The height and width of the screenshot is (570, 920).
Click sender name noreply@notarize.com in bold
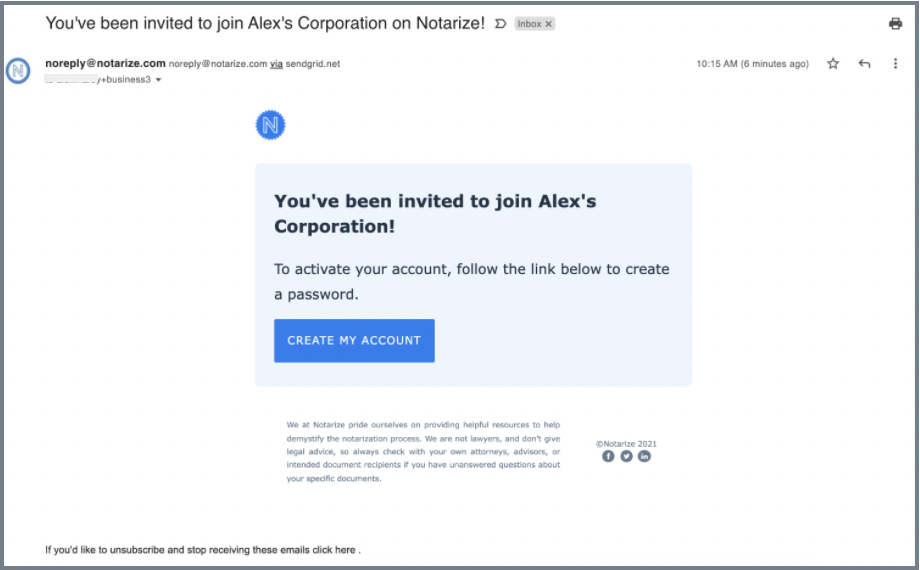[x=105, y=63]
